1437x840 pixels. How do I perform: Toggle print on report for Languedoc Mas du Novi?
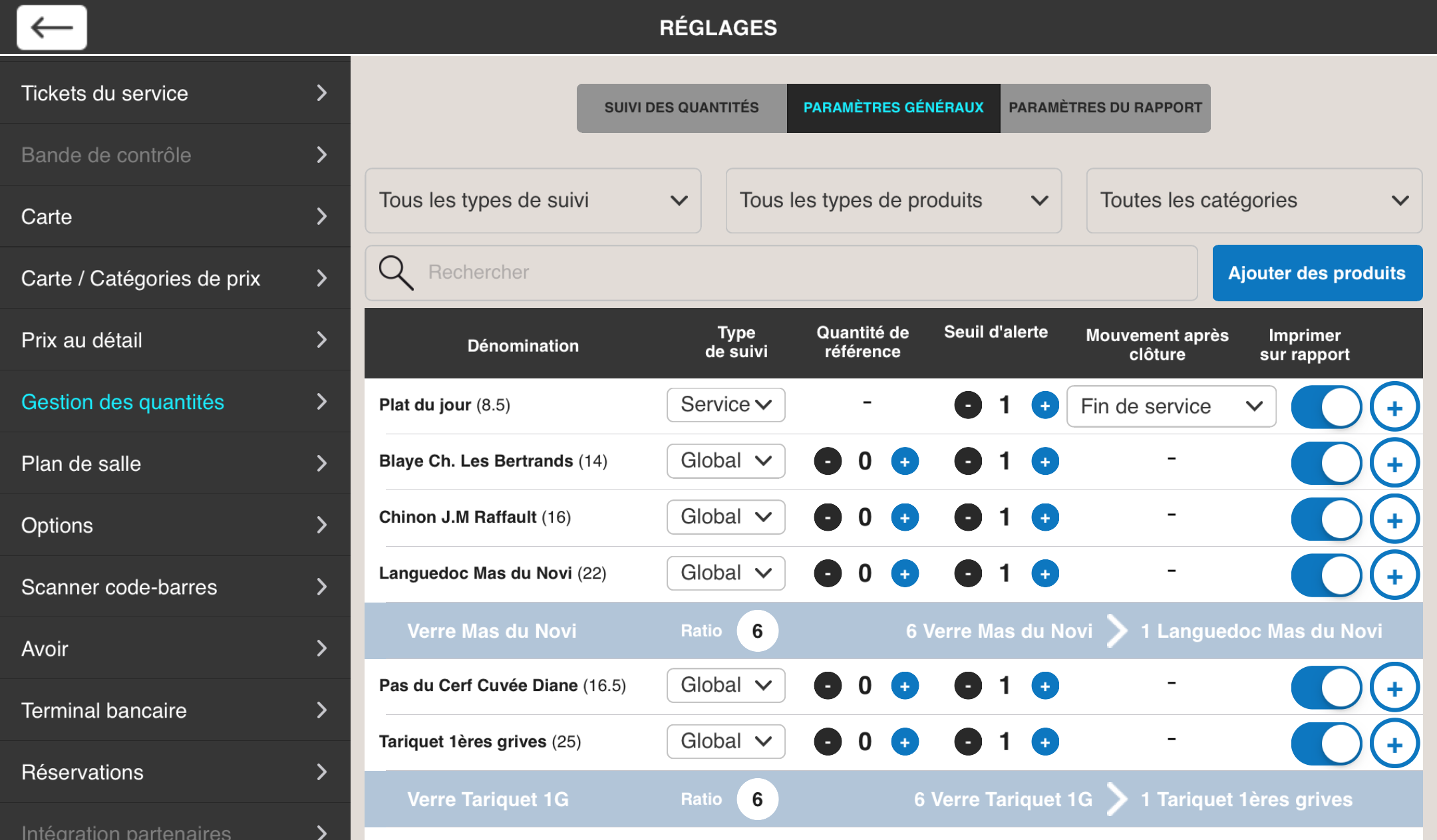tap(1327, 575)
